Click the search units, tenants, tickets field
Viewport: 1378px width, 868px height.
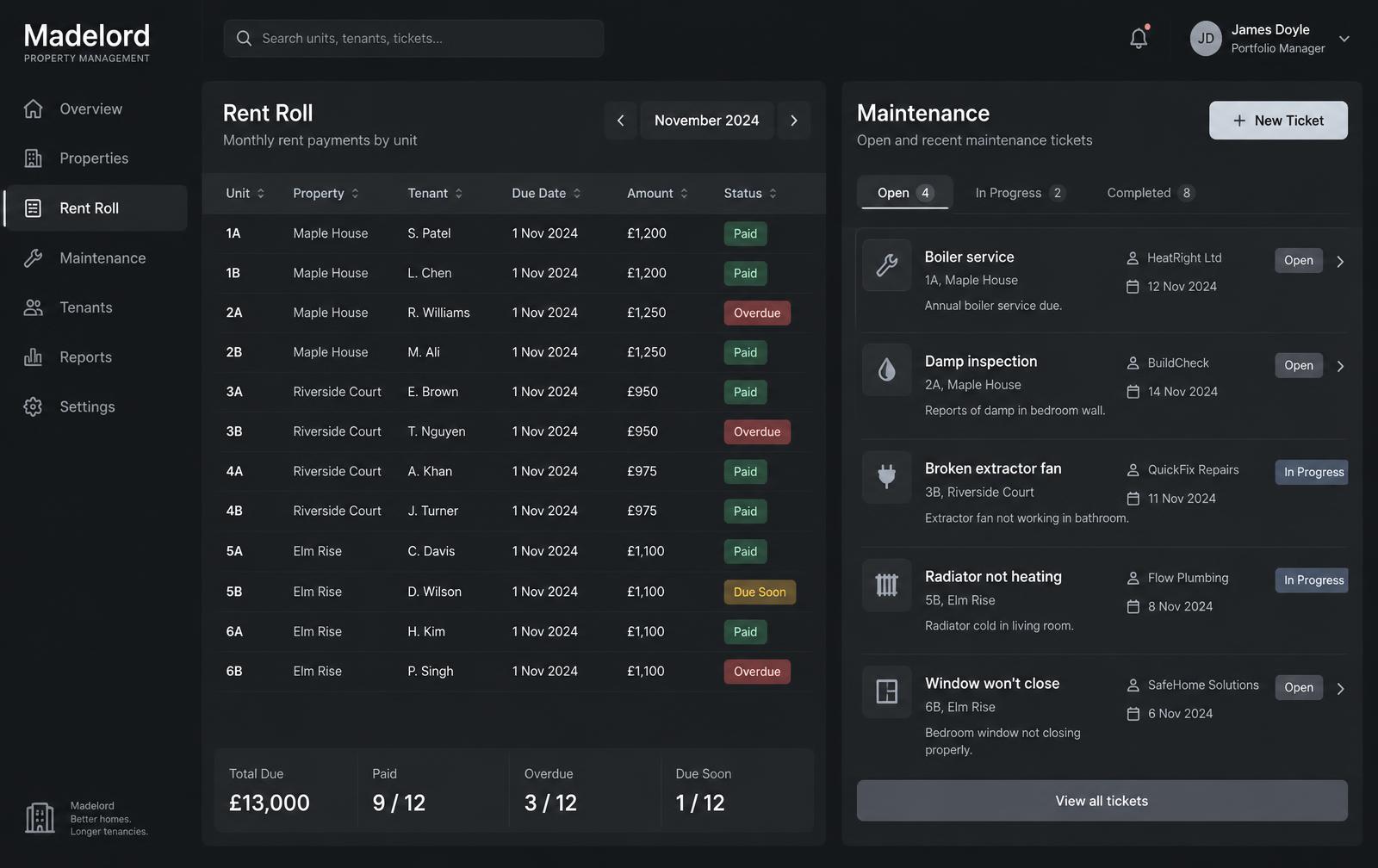coord(413,39)
